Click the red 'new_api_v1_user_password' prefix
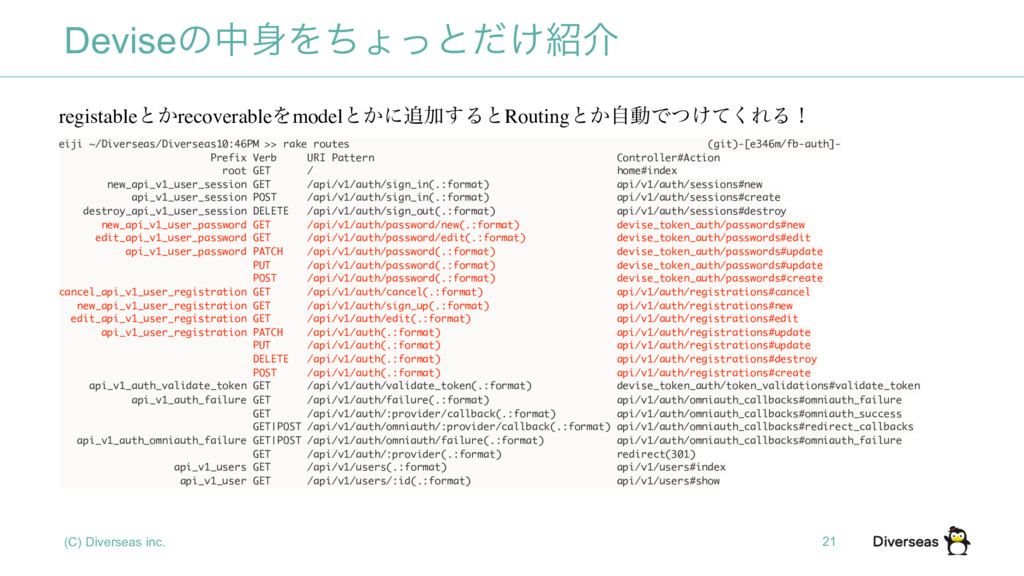The image size is (1024, 576). 174,225
